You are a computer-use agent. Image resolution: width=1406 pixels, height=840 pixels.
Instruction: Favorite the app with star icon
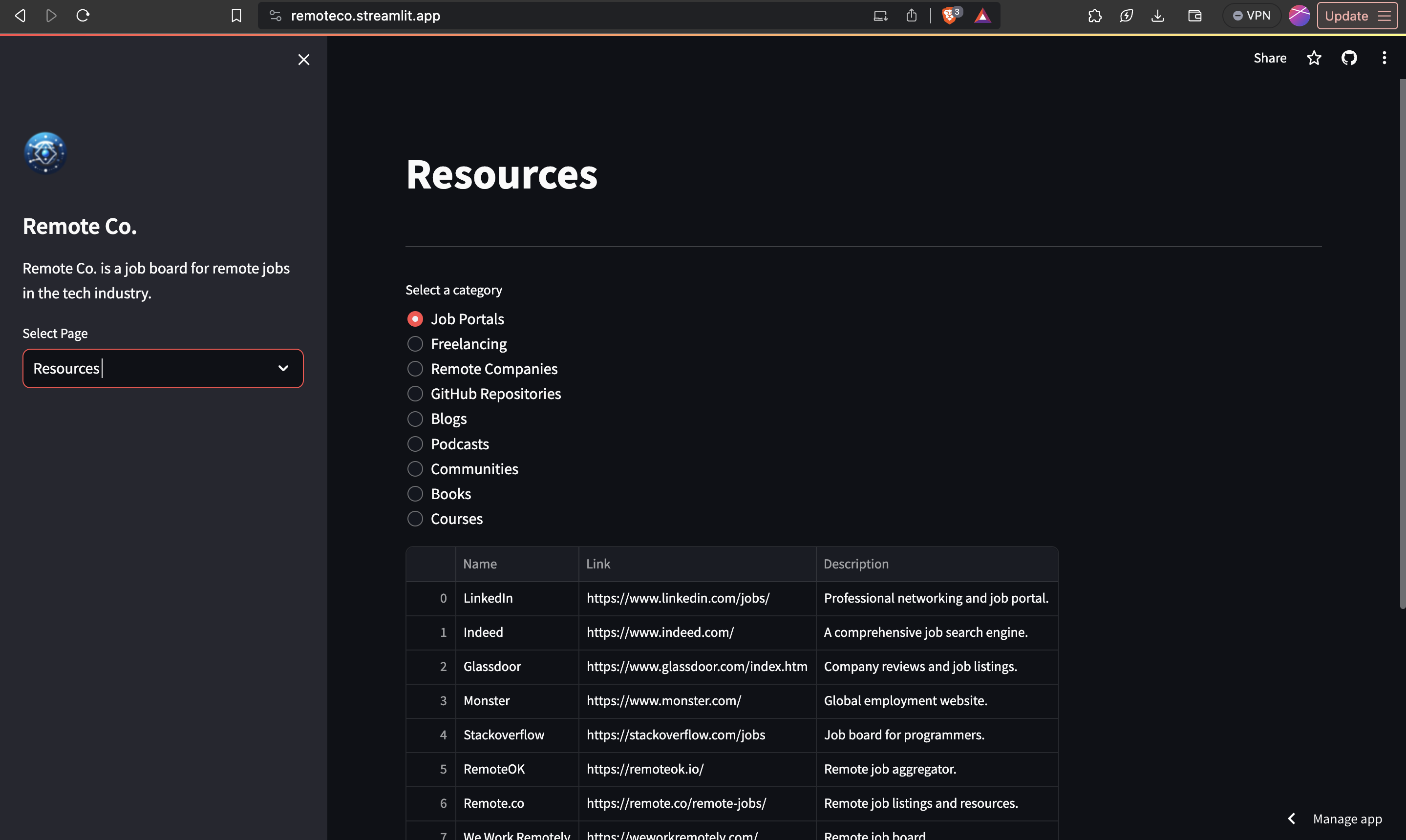[1314, 58]
